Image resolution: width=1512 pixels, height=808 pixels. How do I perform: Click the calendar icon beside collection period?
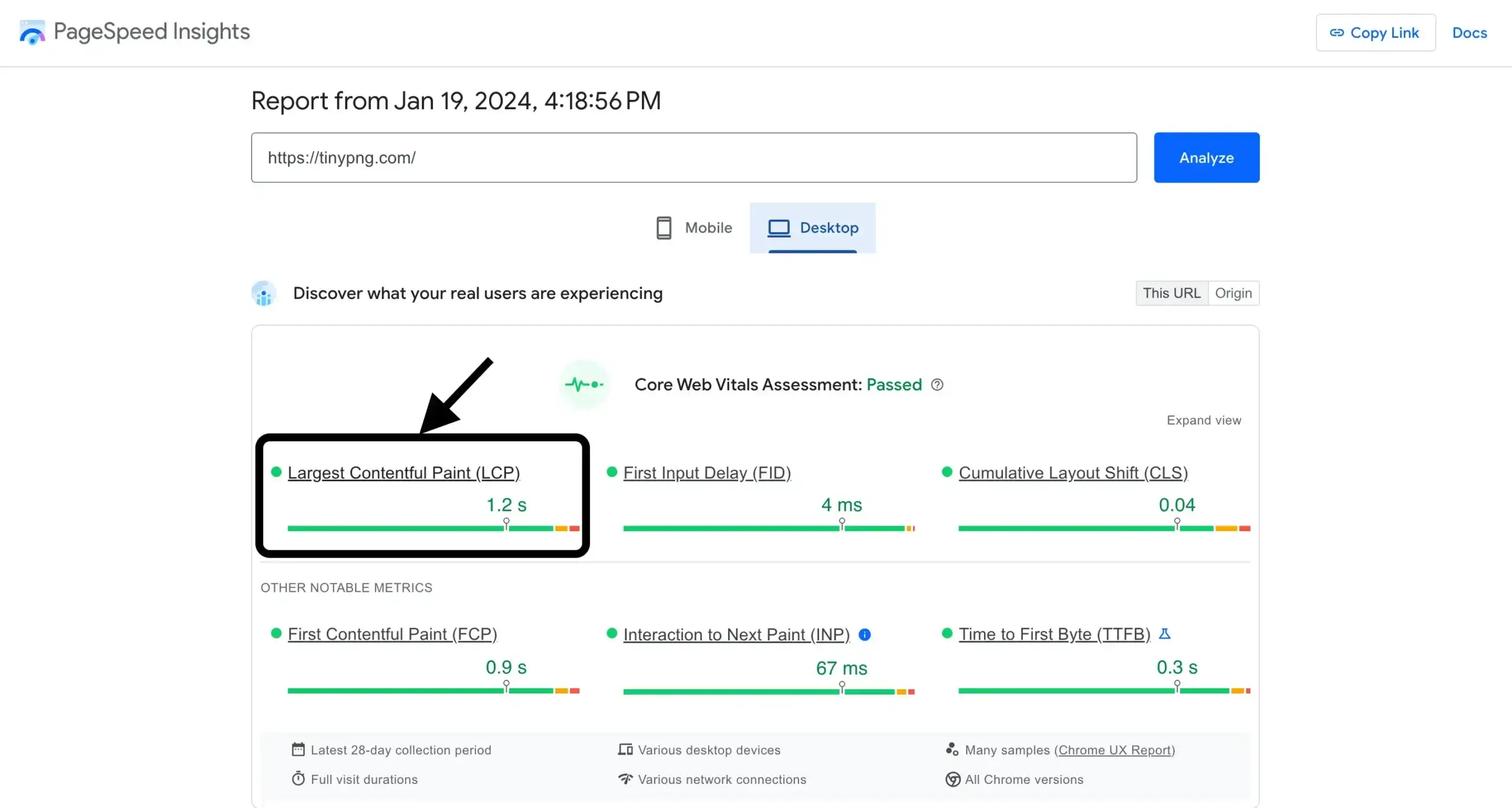pos(298,750)
